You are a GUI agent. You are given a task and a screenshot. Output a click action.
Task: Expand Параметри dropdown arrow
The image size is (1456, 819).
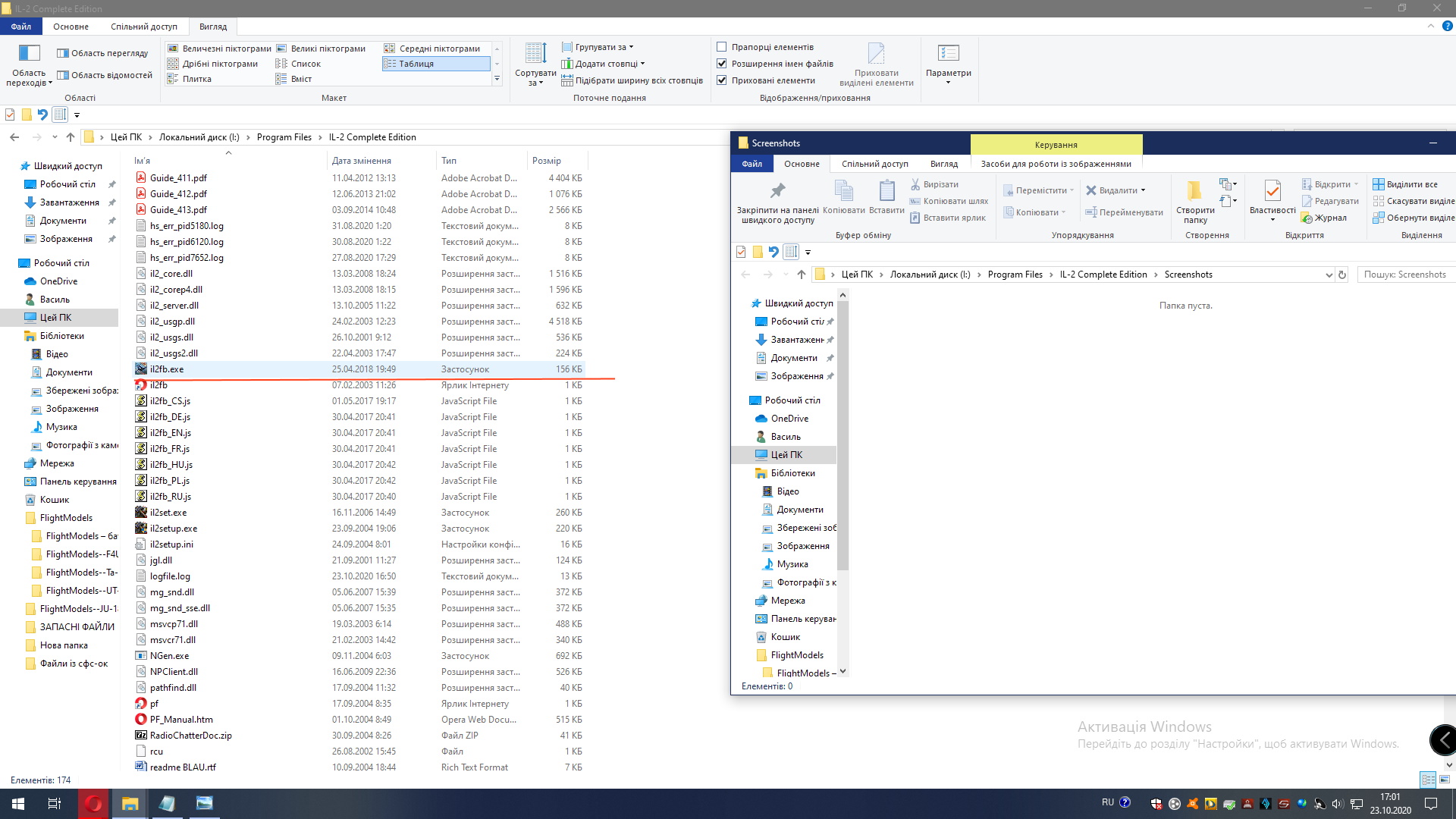click(x=948, y=82)
